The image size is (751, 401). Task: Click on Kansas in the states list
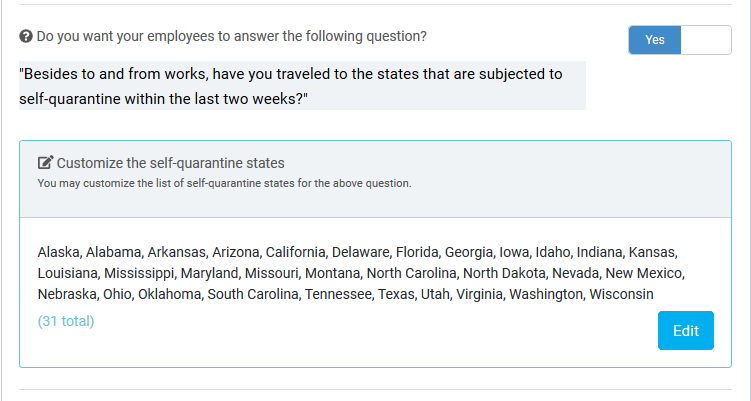[652, 252]
